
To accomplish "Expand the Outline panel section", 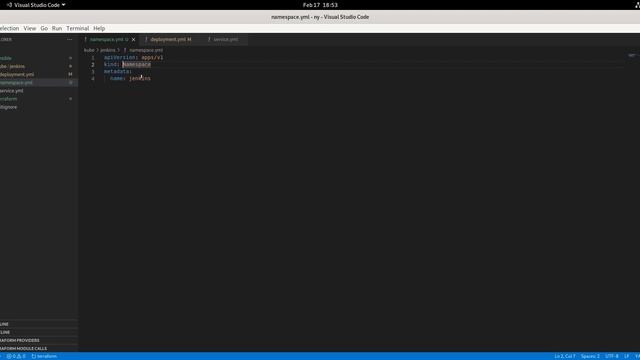I will point(39,324).
